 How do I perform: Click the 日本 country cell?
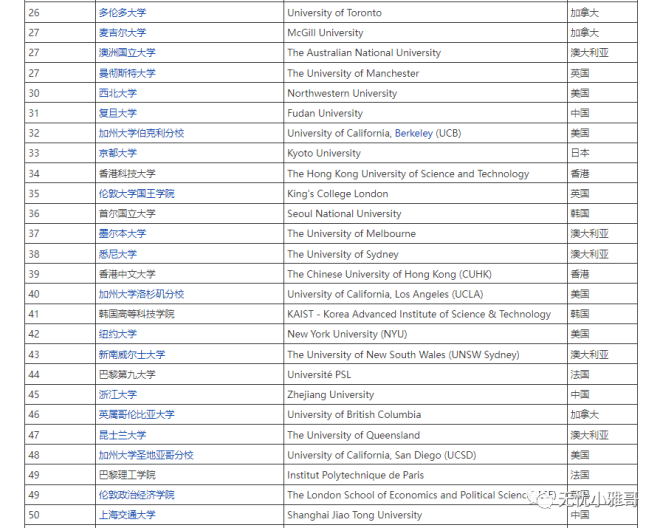tap(580, 153)
